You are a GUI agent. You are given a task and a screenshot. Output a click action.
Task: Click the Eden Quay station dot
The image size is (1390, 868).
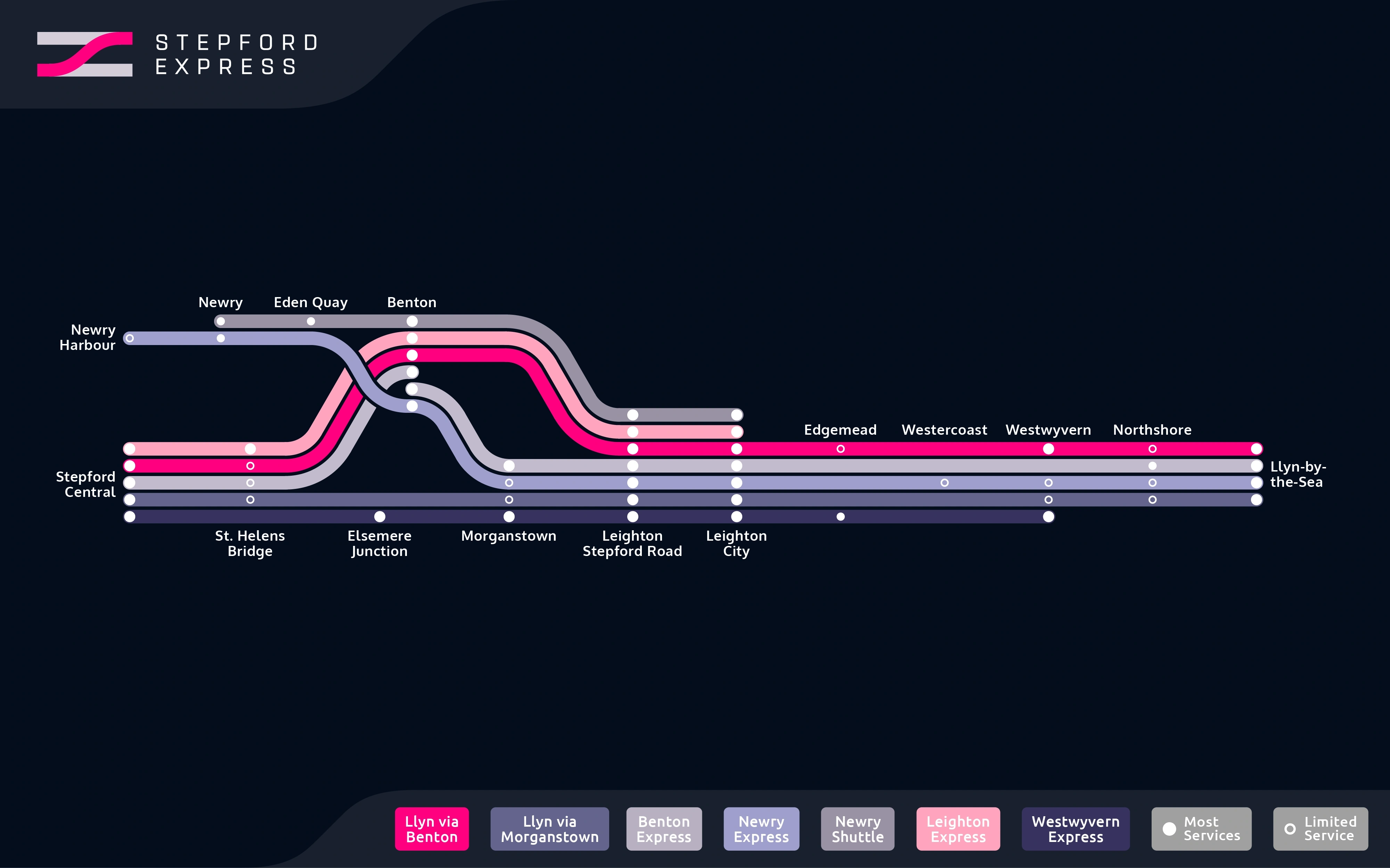click(311, 321)
